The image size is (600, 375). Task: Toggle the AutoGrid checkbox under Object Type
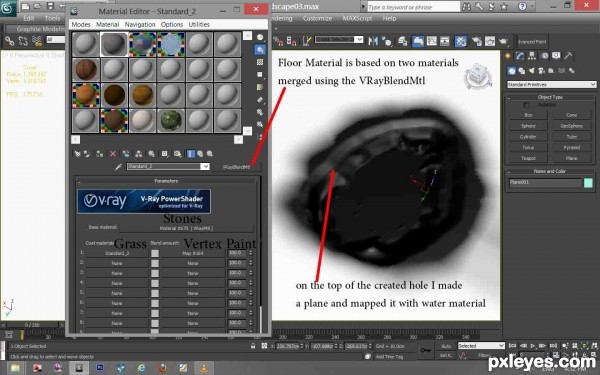pyautogui.click(x=527, y=105)
